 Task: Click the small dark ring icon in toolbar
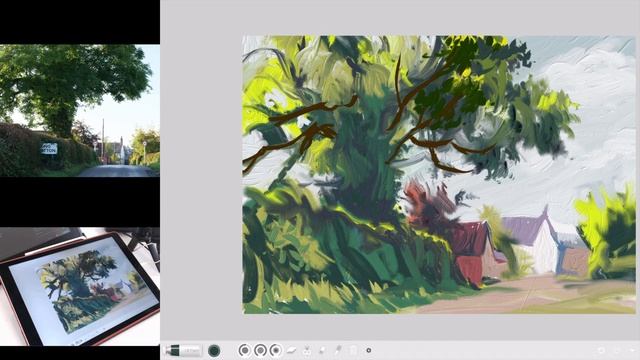pos(369,350)
